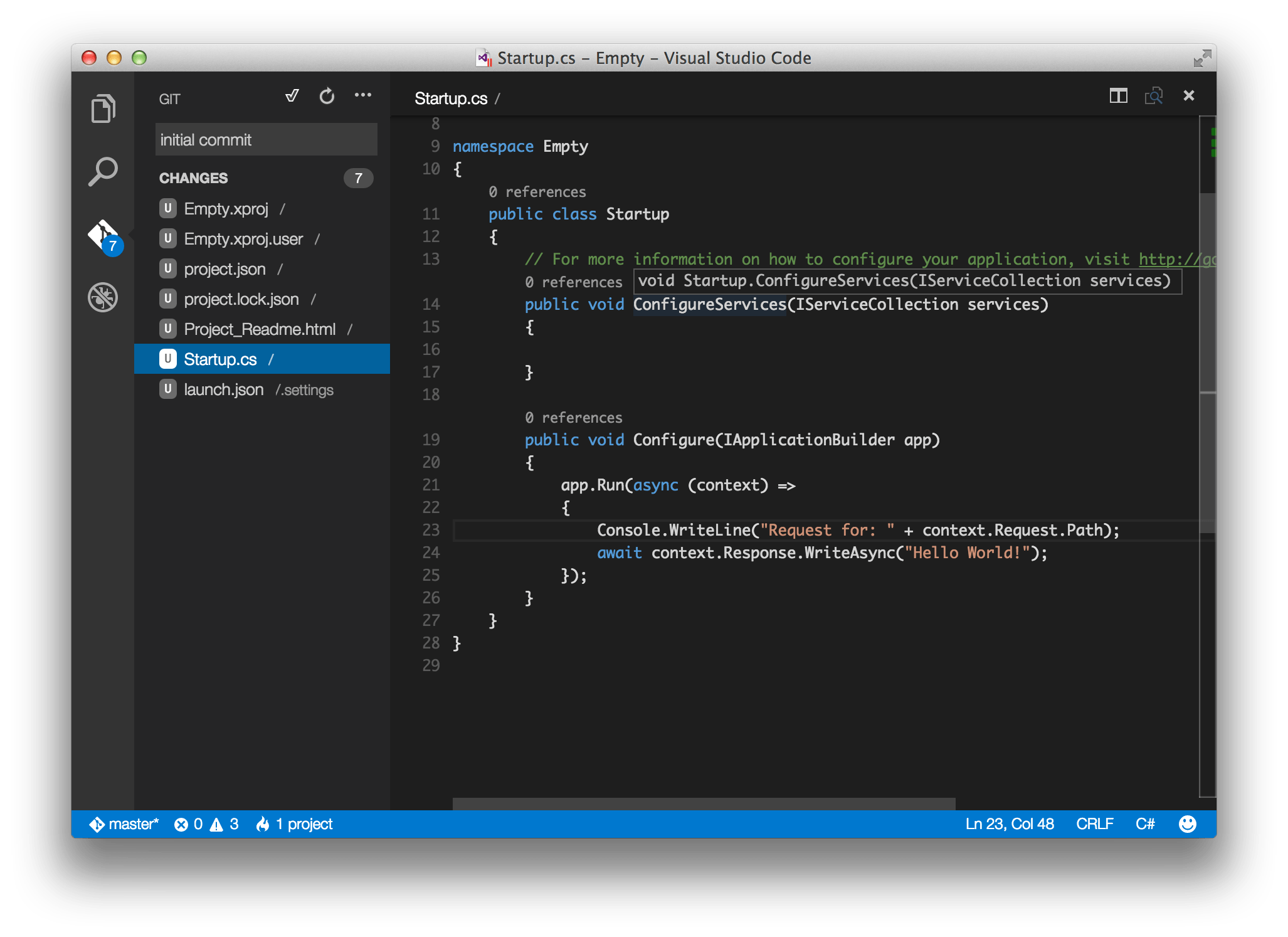The width and height of the screenshot is (1288, 937).
Task: Send feedback with smiley icon
Action: pos(1187,824)
